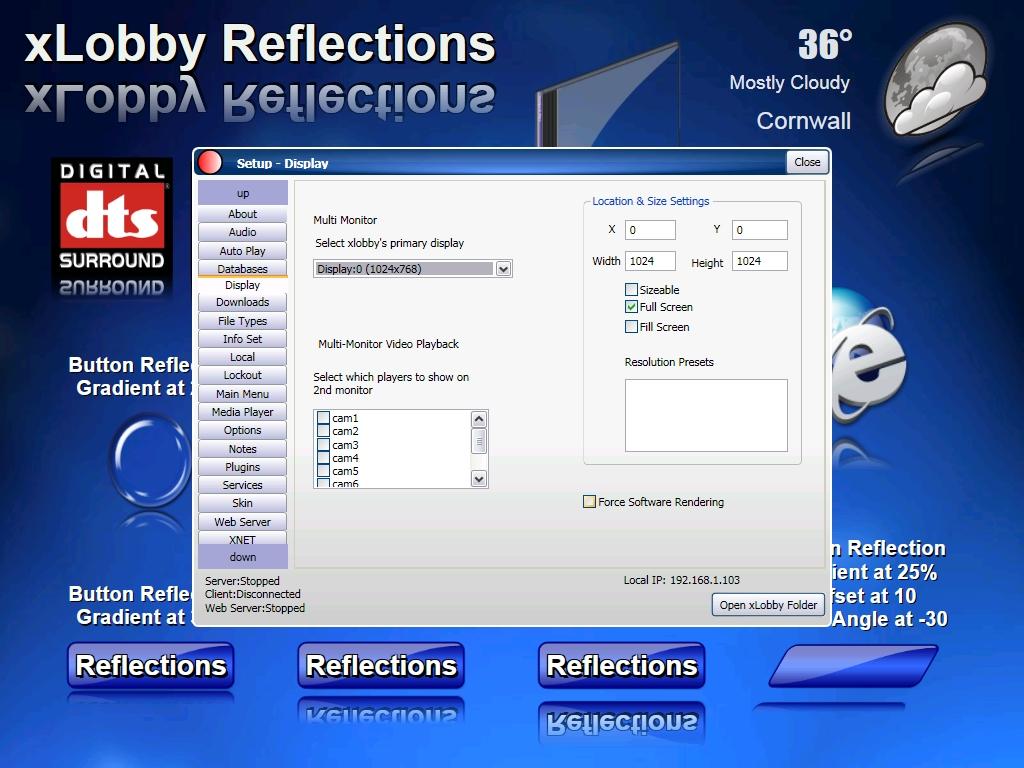Uncheck the Full Screen checkbox
Screen dimensions: 1024x768
[632, 307]
